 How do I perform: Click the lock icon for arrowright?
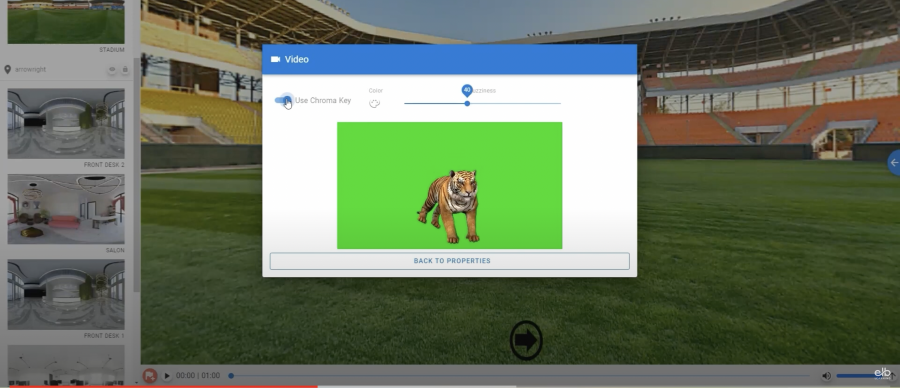(125, 69)
